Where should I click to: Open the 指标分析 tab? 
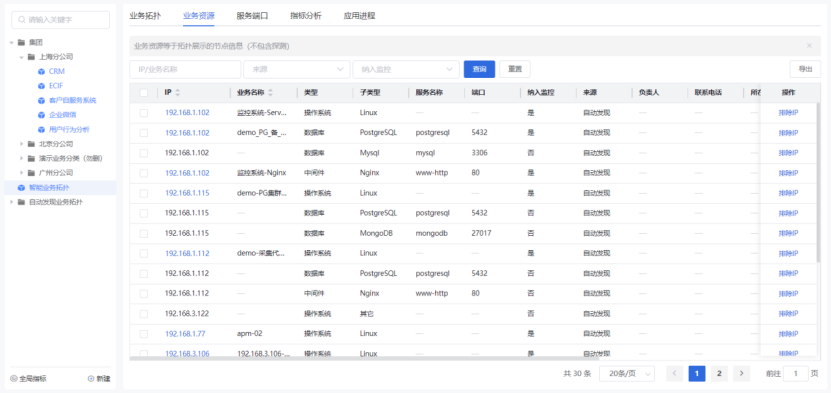pos(306,15)
